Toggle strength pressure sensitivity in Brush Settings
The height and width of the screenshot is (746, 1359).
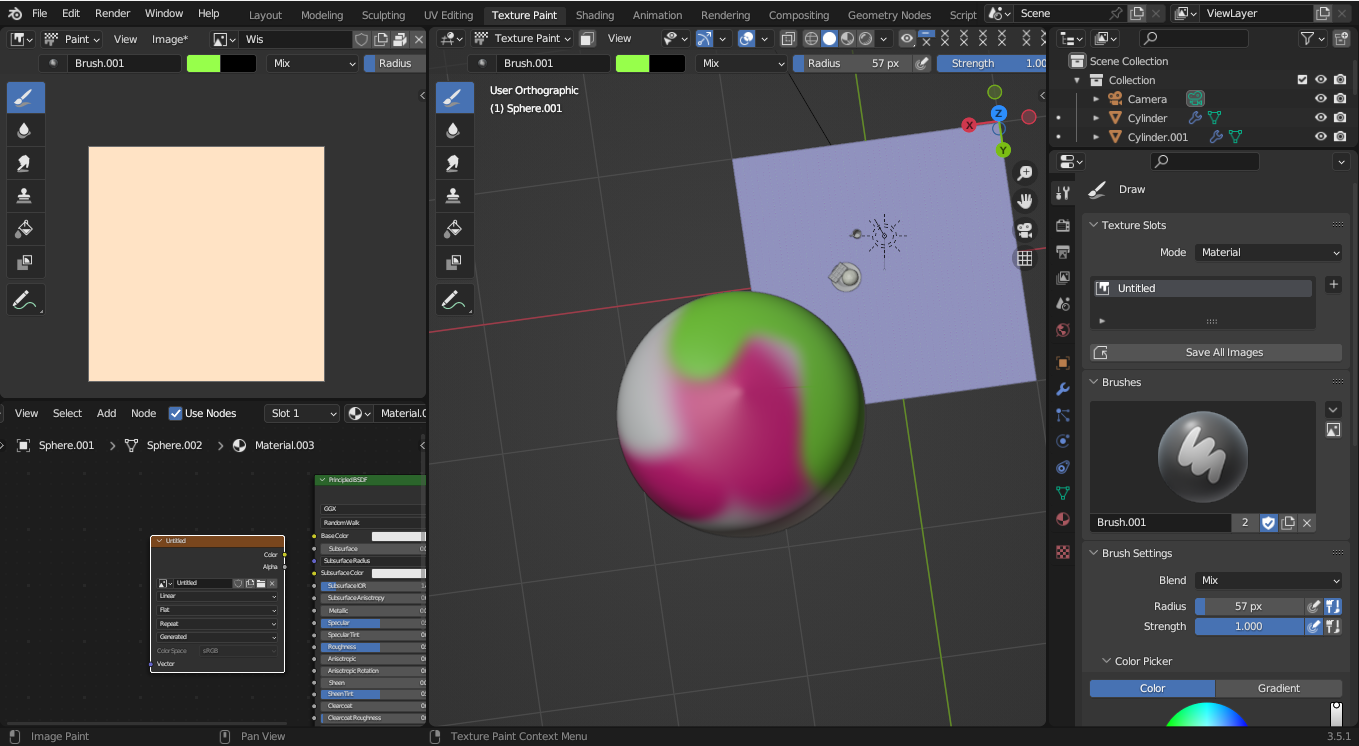[1314, 626]
